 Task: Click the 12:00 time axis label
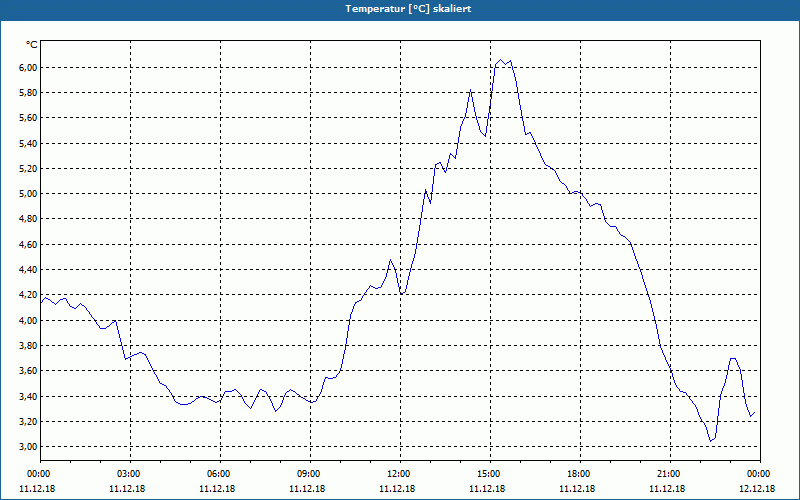click(x=400, y=474)
